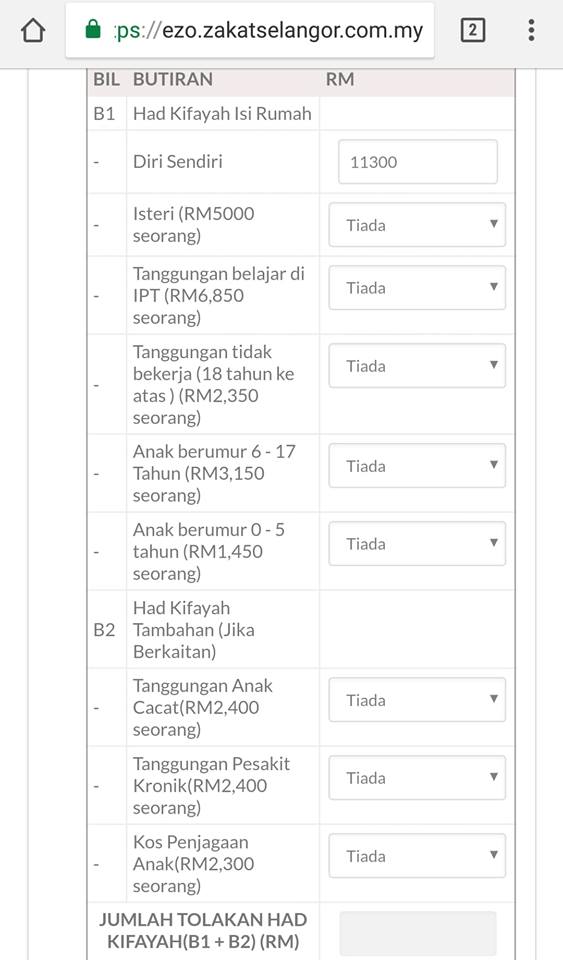Click the Jumlah Tolakan Had Kifayah total field
Screen dimensions: 563x960
pos(418,933)
